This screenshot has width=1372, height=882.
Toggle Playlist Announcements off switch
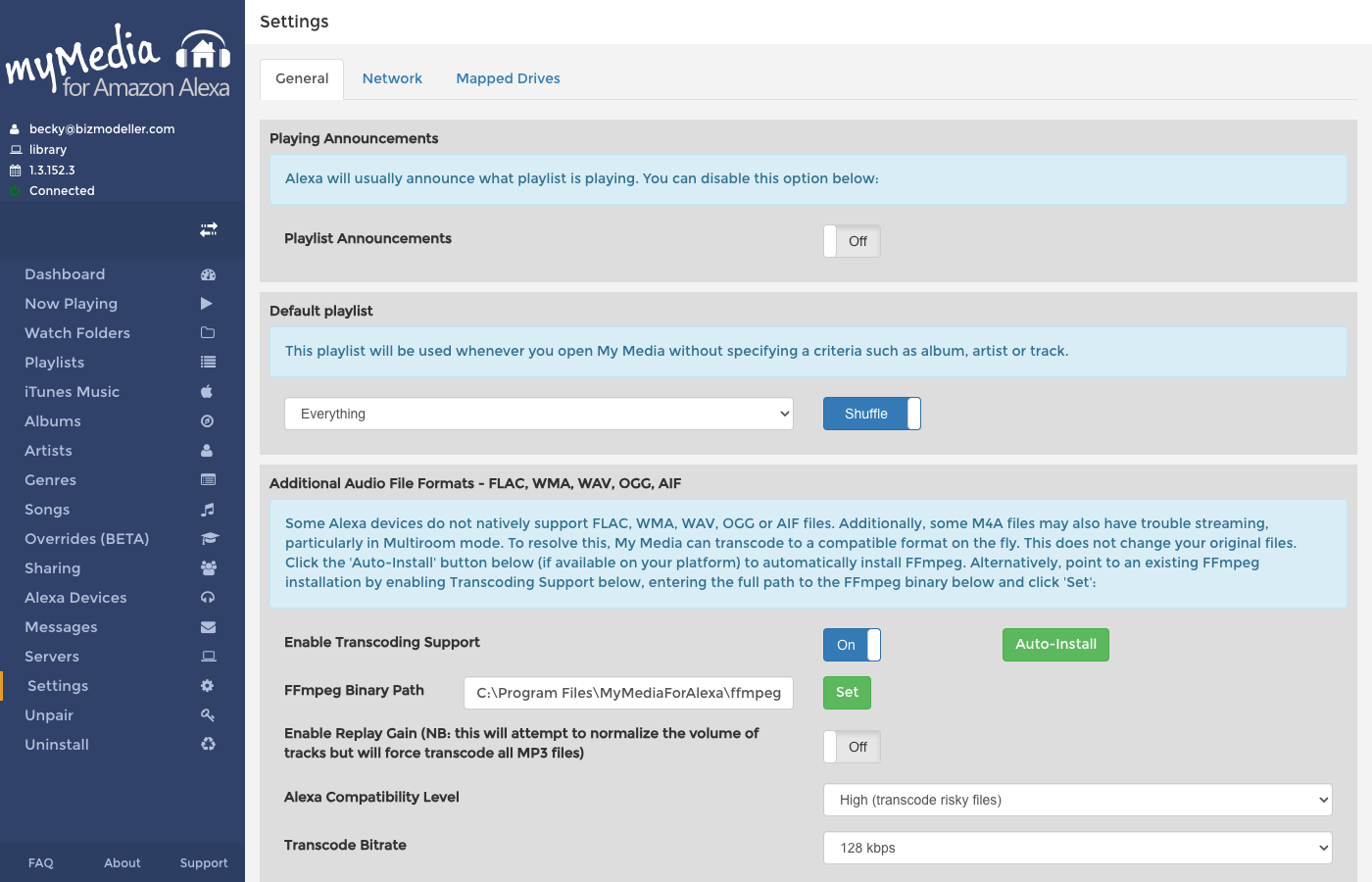click(x=852, y=240)
